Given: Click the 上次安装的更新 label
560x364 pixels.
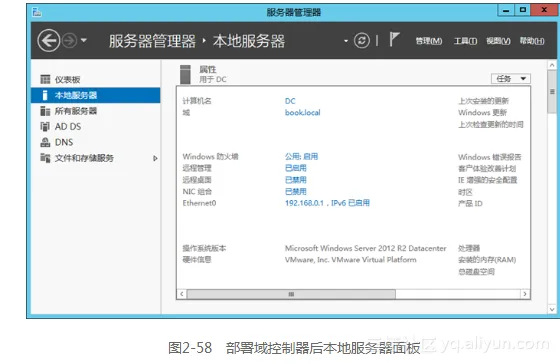Looking at the screenshot, I should [x=484, y=101].
